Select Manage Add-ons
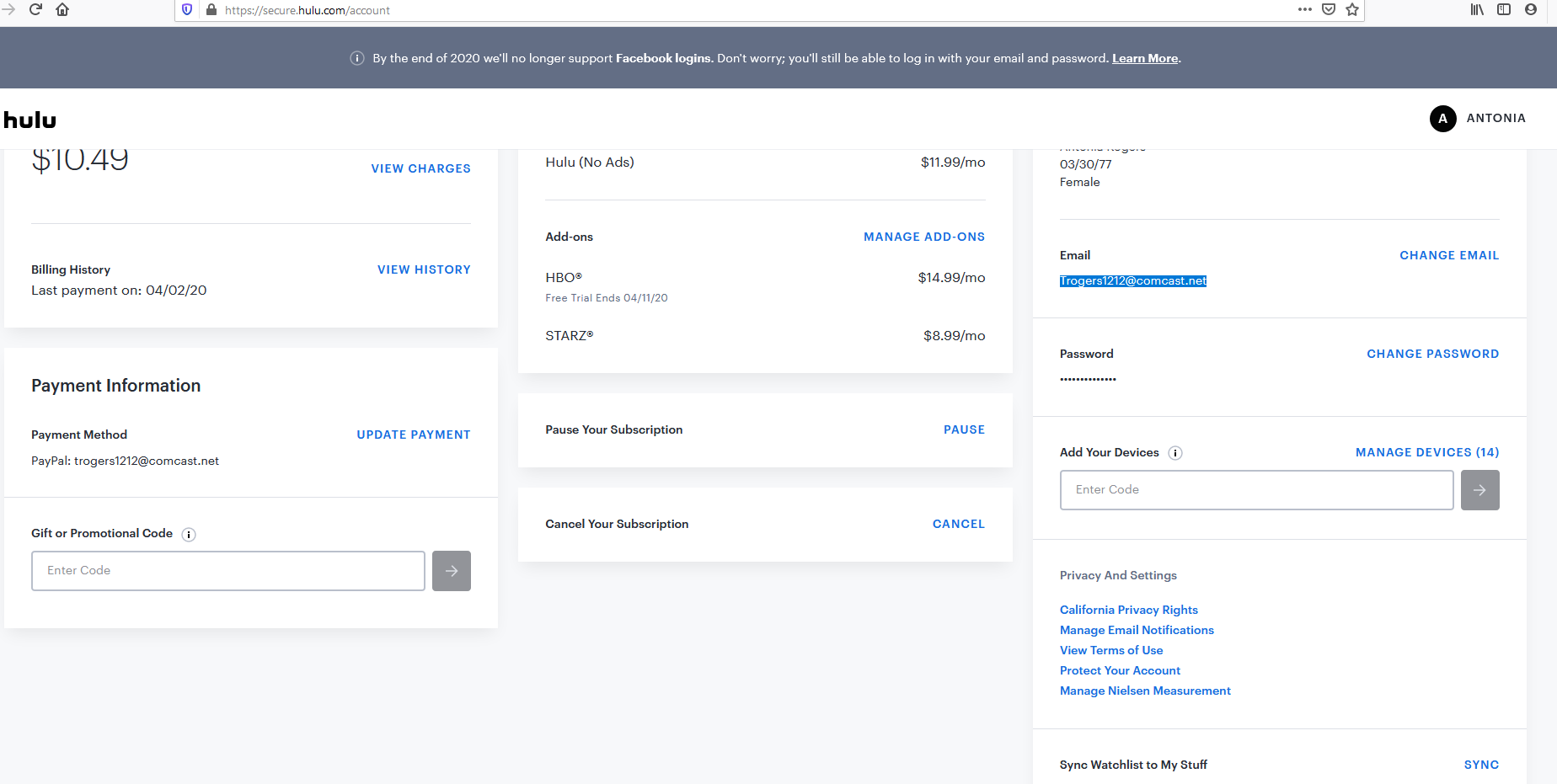Image resolution: width=1557 pixels, height=784 pixels. (x=923, y=237)
